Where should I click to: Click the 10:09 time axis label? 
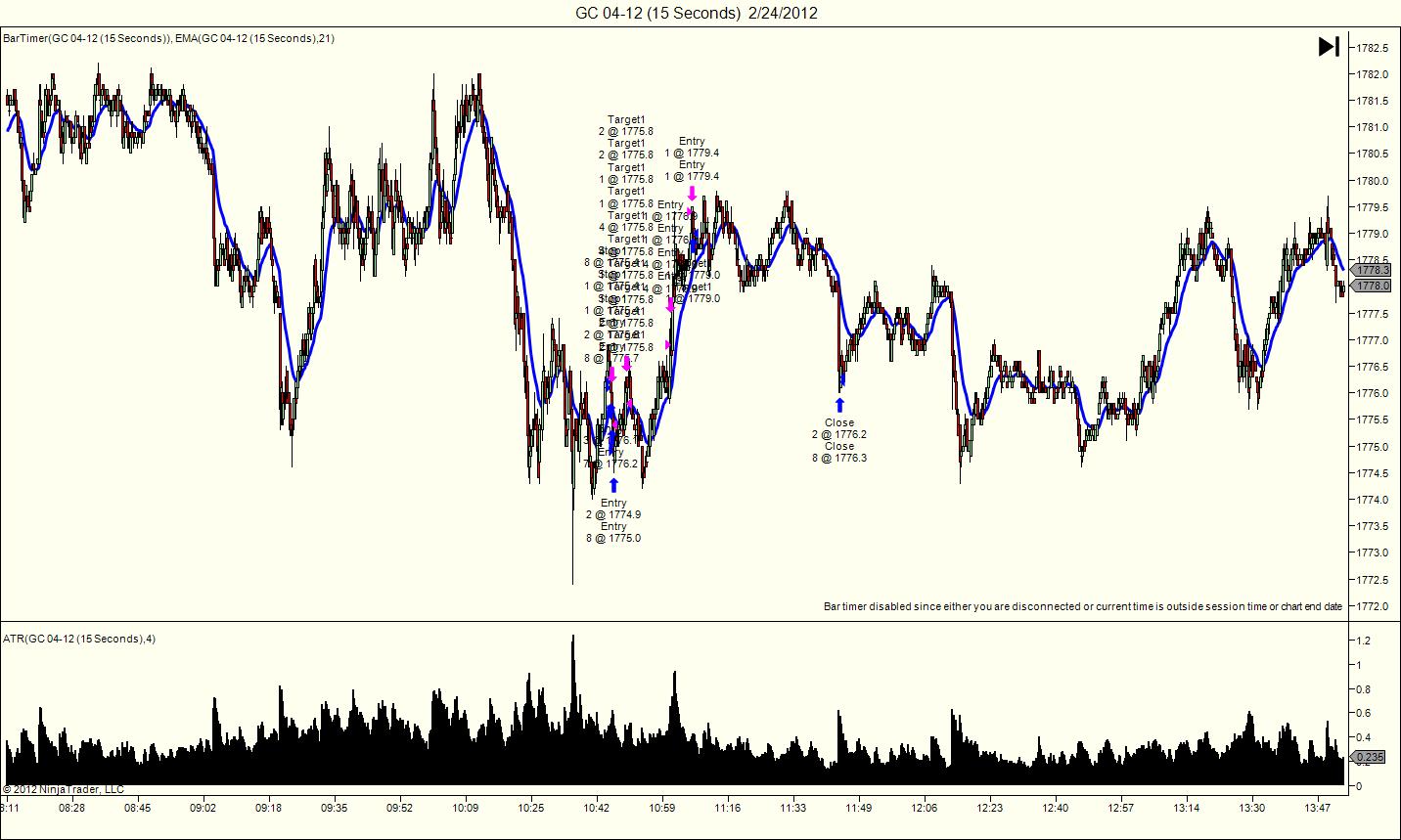(466, 809)
